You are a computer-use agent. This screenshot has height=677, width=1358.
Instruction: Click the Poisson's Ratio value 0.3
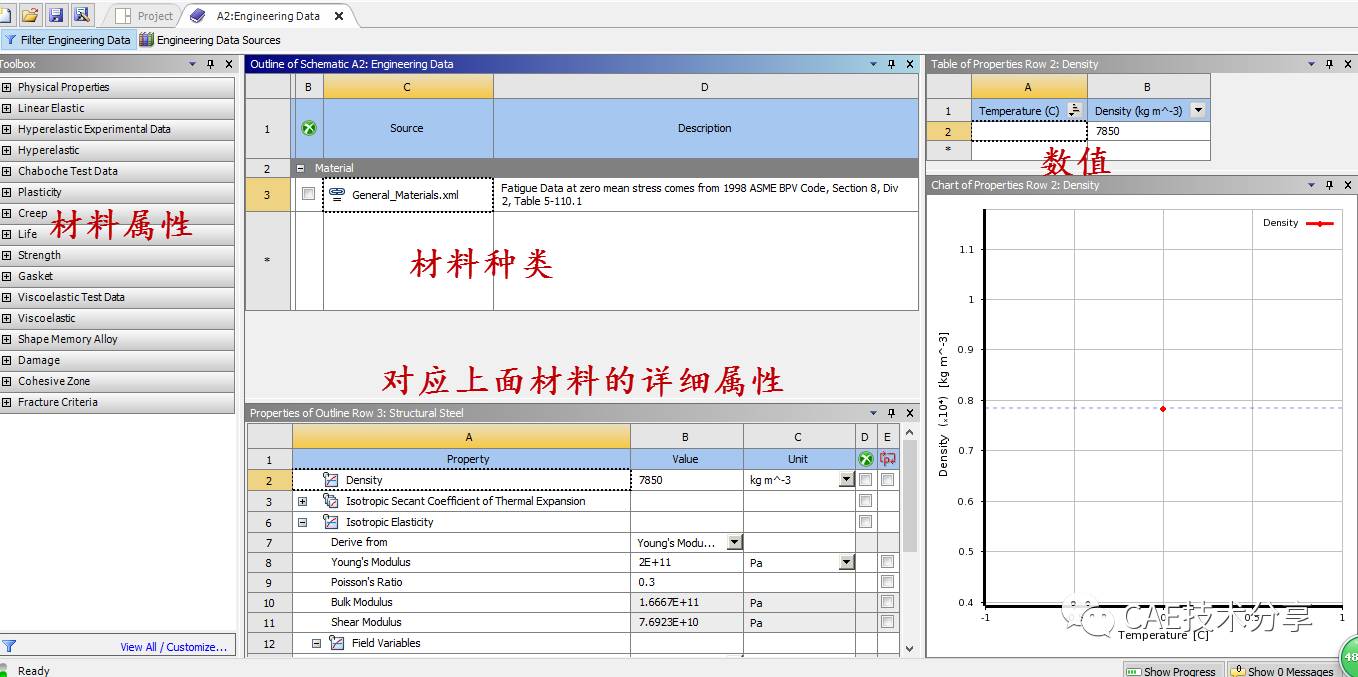(x=686, y=582)
